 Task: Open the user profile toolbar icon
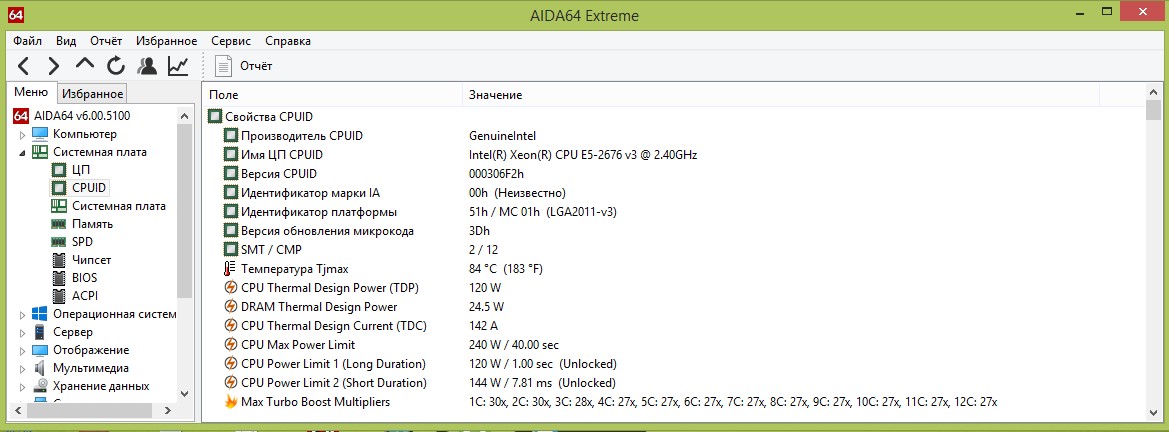click(147, 66)
